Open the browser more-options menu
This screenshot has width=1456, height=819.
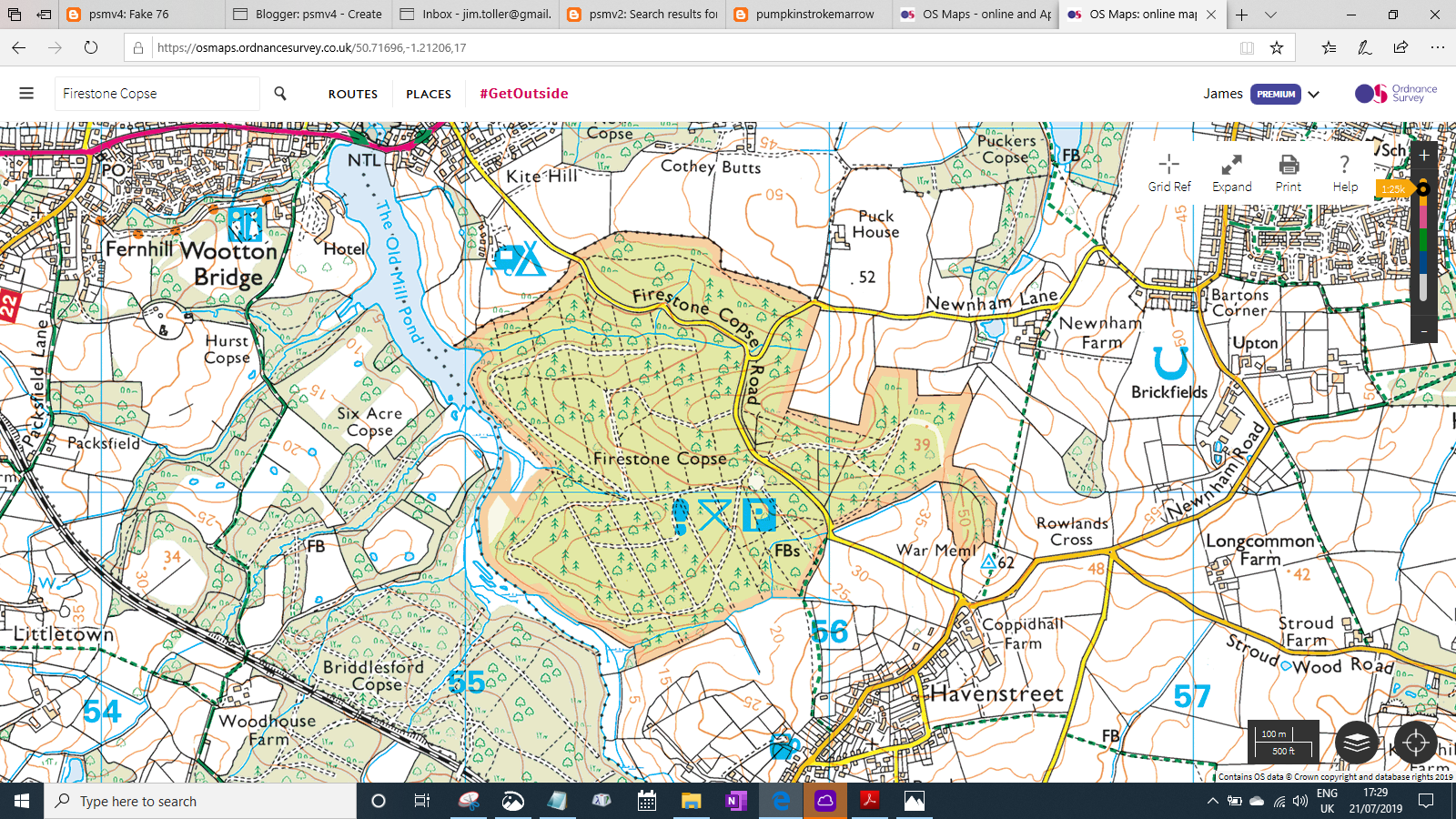click(1438, 47)
